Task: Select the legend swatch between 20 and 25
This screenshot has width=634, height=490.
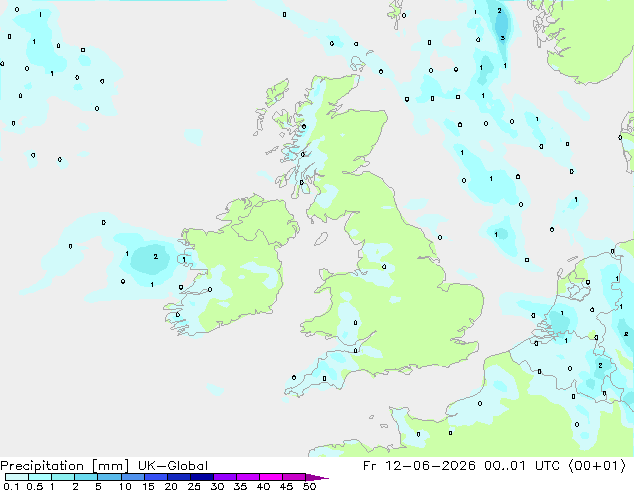Action: 178,477
